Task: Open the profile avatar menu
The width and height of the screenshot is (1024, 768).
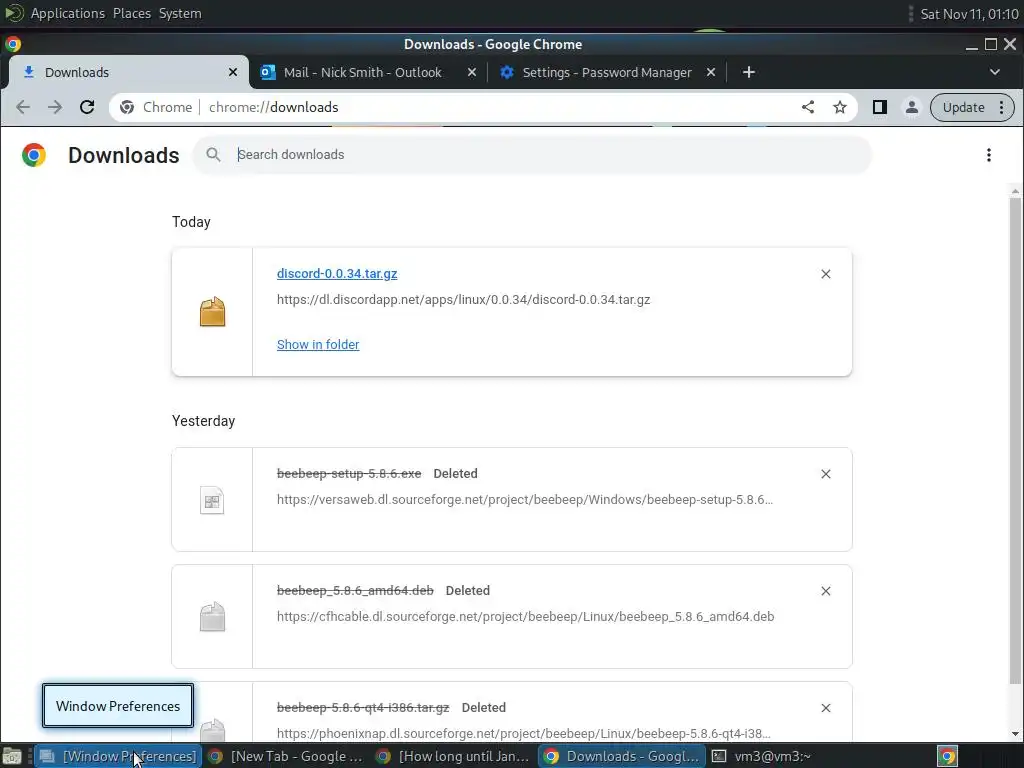Action: (x=912, y=107)
